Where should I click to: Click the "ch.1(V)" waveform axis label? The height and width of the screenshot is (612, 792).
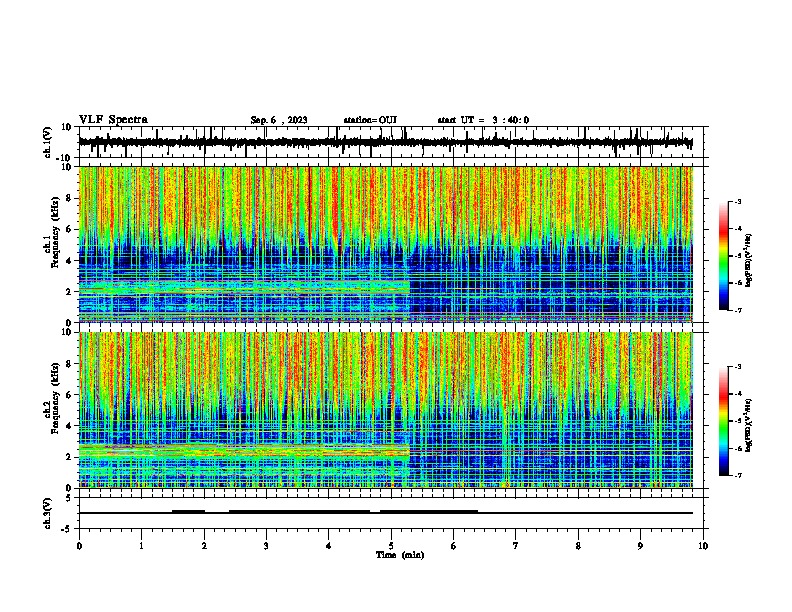(x=48, y=142)
